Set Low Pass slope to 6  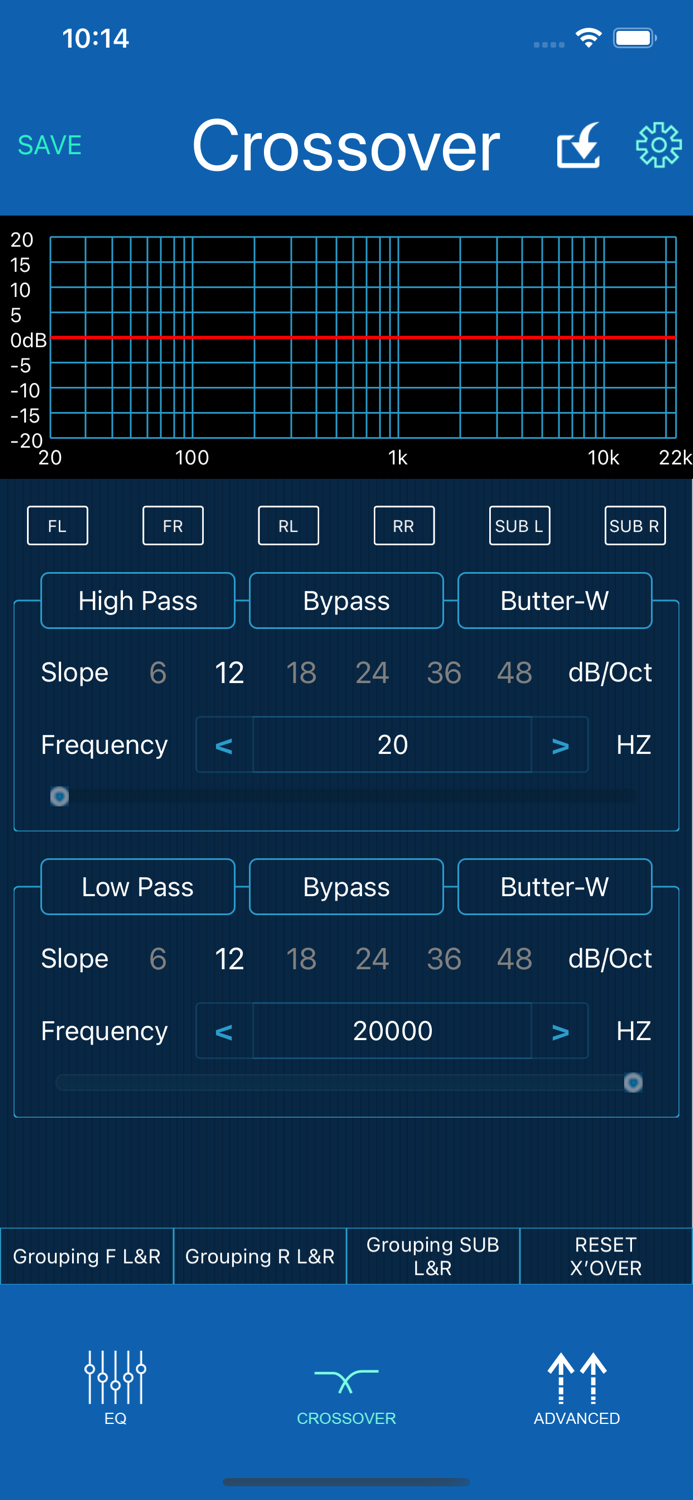pyautogui.click(x=158, y=959)
